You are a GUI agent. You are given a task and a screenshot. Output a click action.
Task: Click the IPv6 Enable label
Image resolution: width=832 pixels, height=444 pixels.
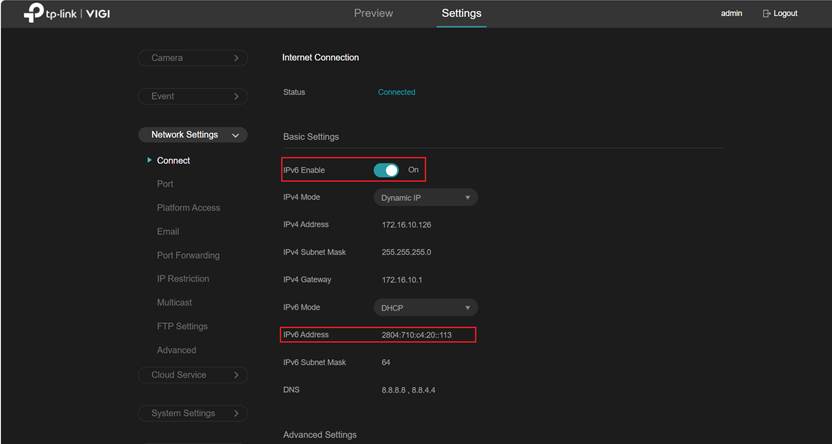(304, 170)
